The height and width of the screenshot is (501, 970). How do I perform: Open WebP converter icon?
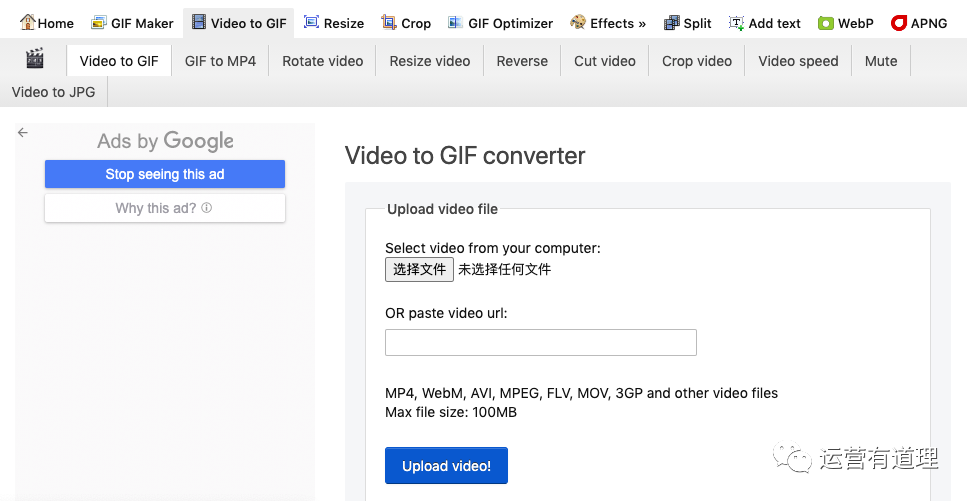pyautogui.click(x=826, y=23)
